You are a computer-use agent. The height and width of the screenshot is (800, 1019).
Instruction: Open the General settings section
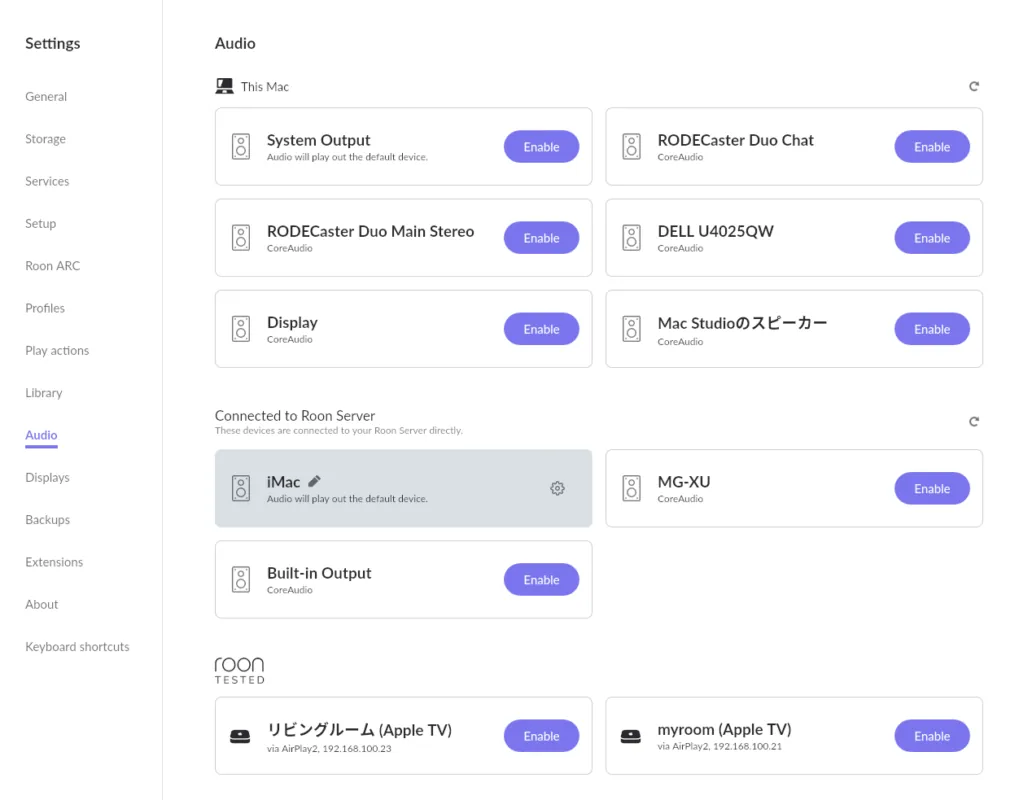tap(46, 97)
